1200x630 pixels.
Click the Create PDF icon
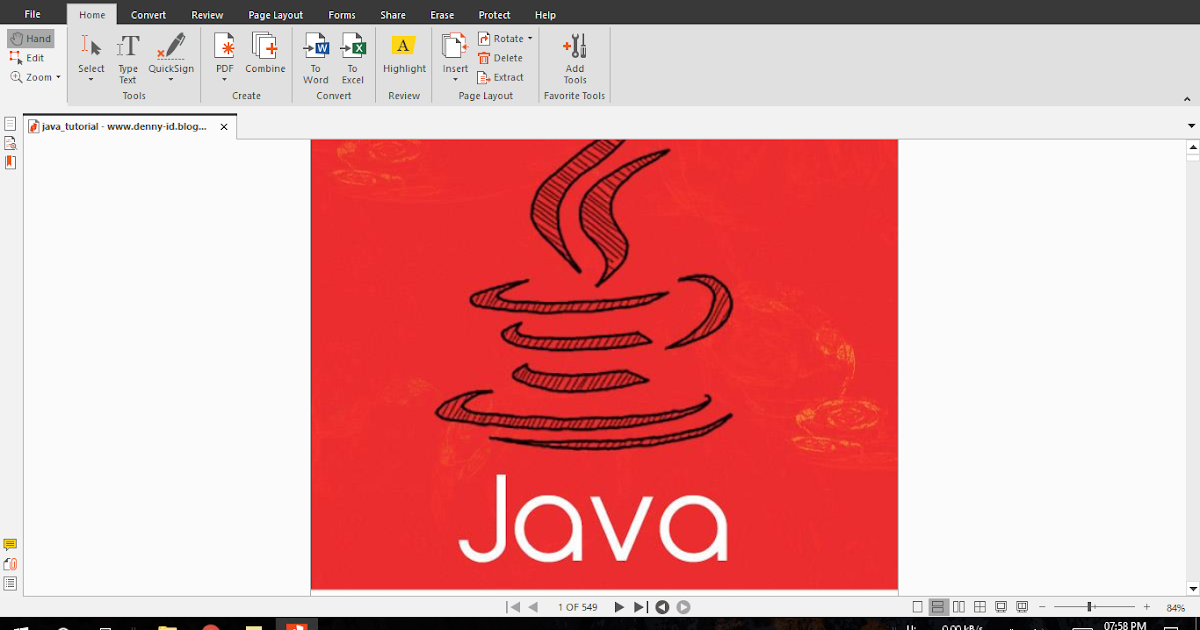tap(225, 46)
